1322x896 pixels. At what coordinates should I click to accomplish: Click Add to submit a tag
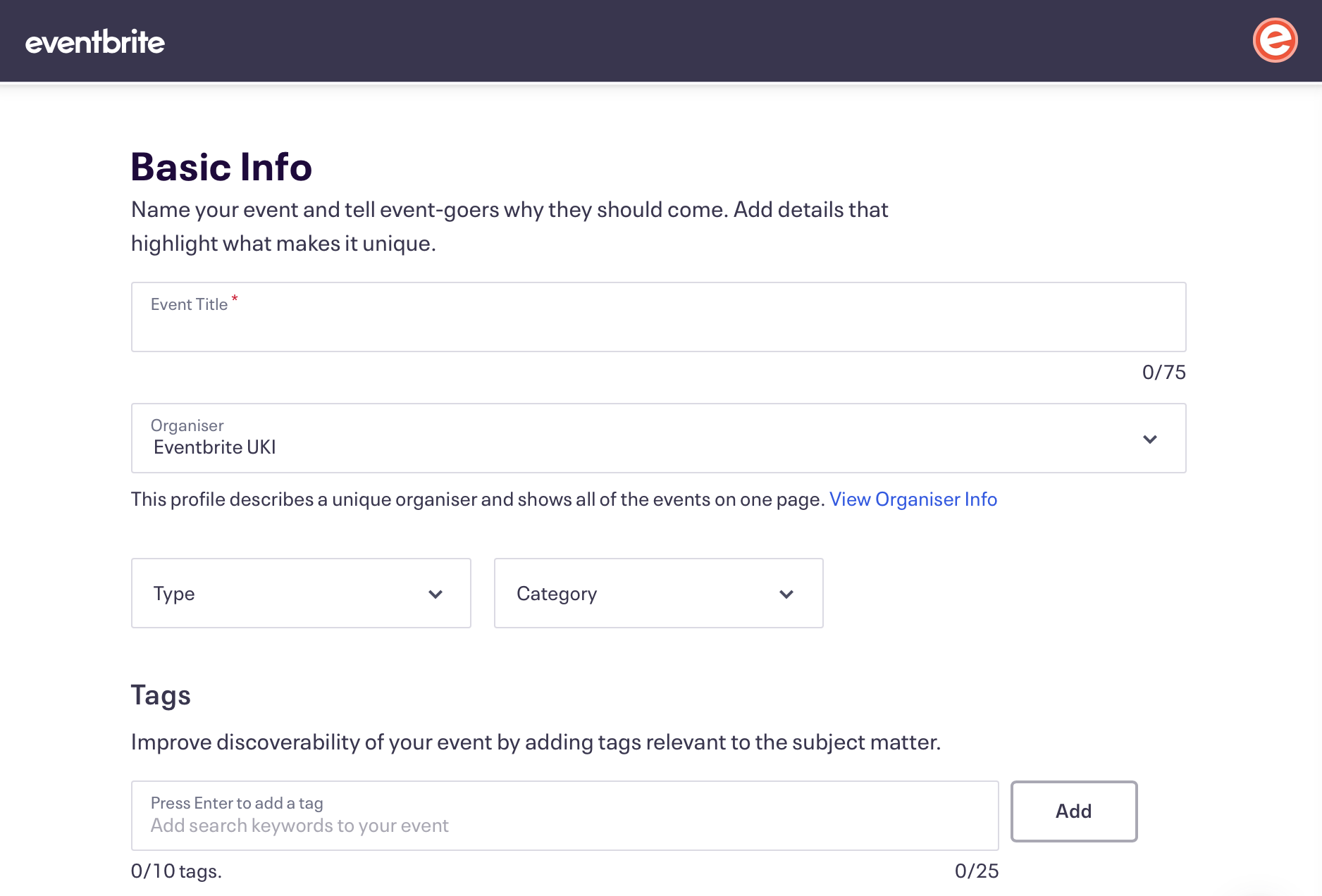pyautogui.click(x=1073, y=811)
